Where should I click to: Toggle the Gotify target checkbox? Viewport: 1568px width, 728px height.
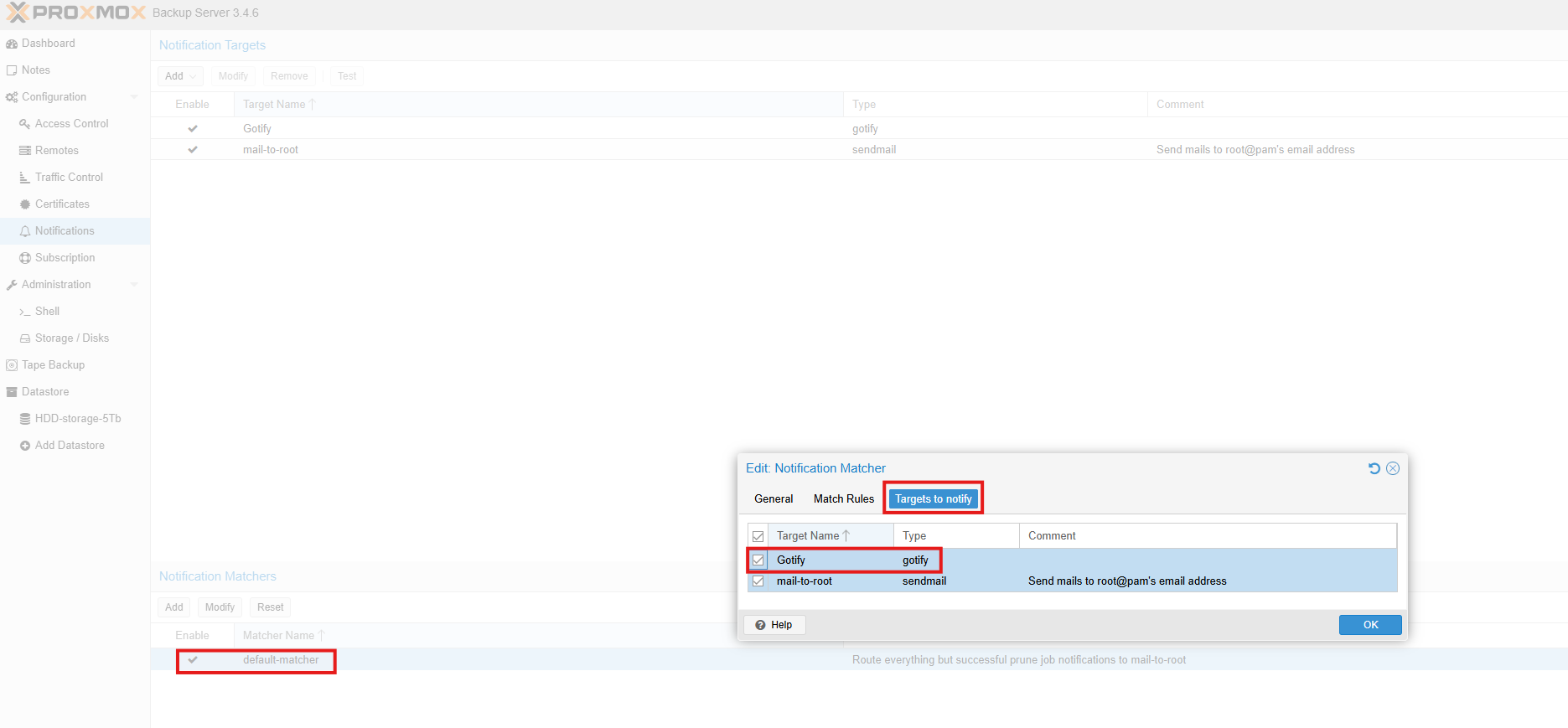pos(758,560)
